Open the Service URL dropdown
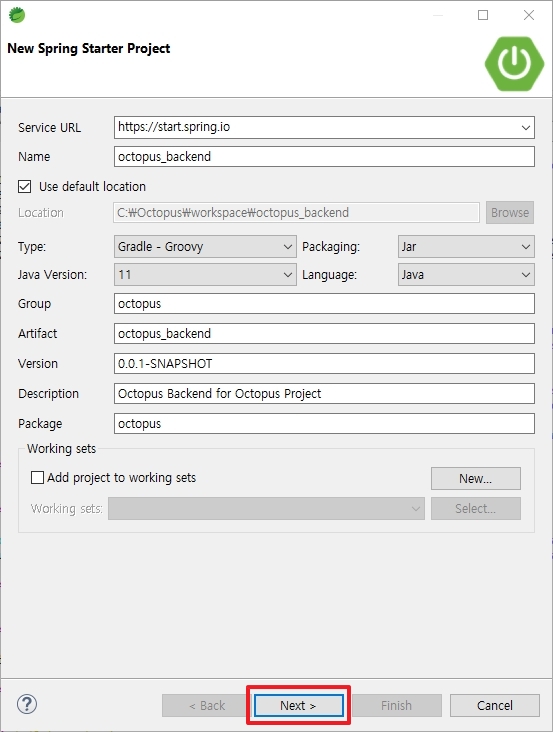Viewport: 553px width, 732px height. click(x=525, y=127)
